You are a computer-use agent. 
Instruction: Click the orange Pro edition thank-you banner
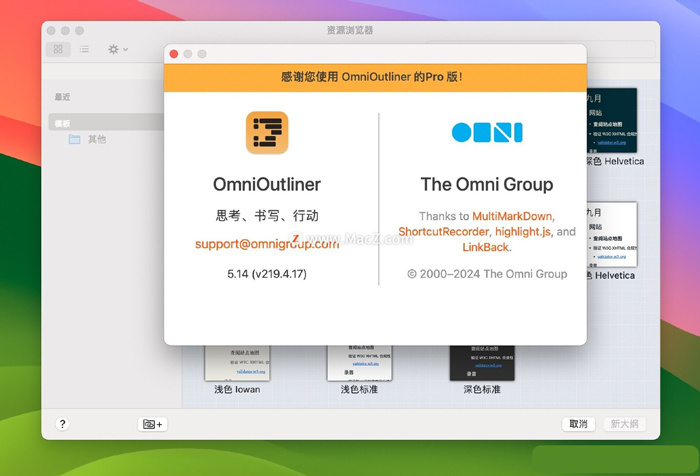pyautogui.click(x=375, y=77)
